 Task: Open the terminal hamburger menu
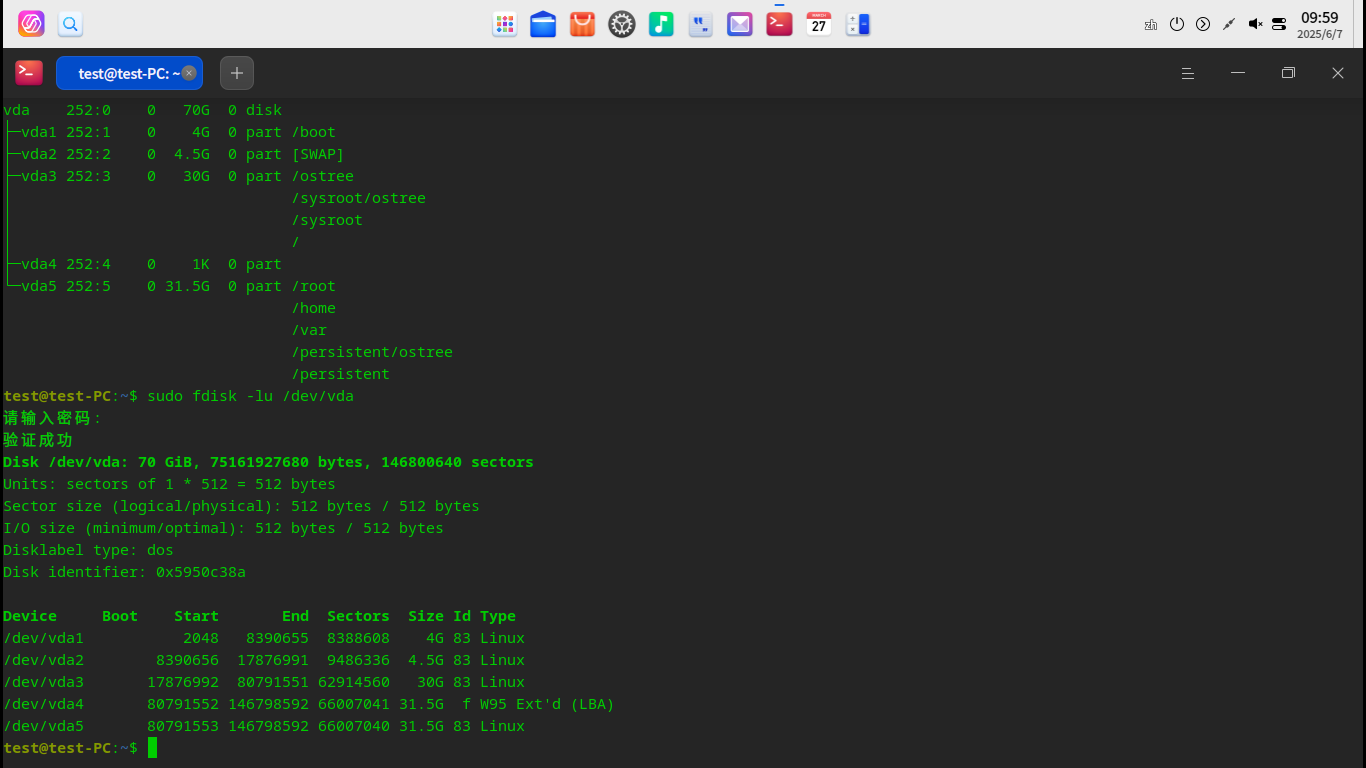(x=1188, y=73)
